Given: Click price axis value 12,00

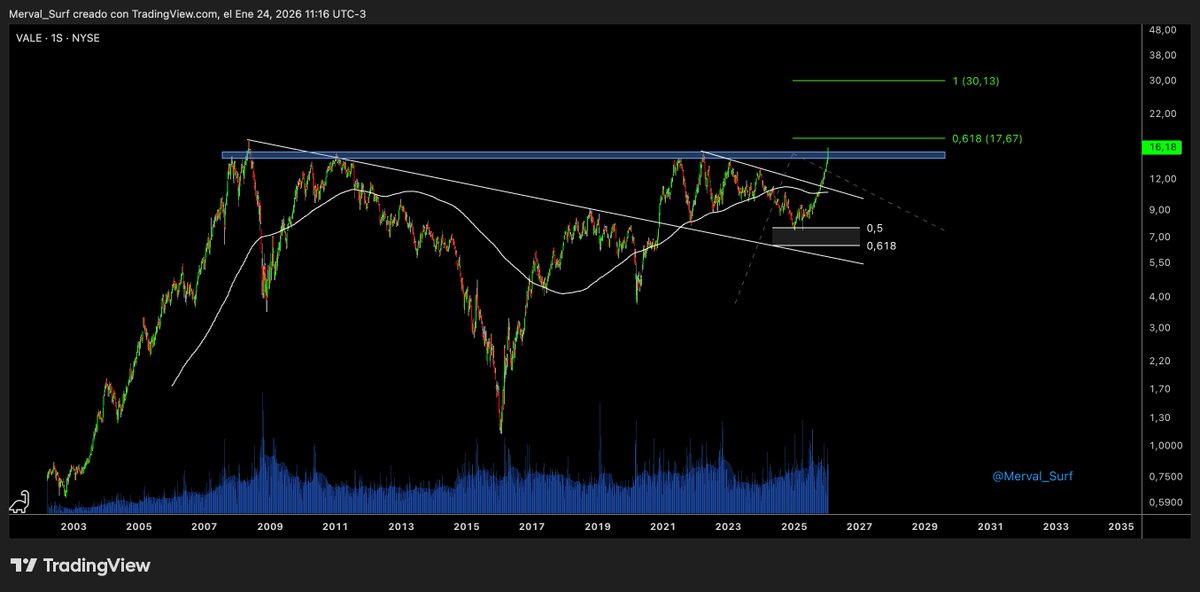Looking at the screenshot, I should [x=1161, y=178].
